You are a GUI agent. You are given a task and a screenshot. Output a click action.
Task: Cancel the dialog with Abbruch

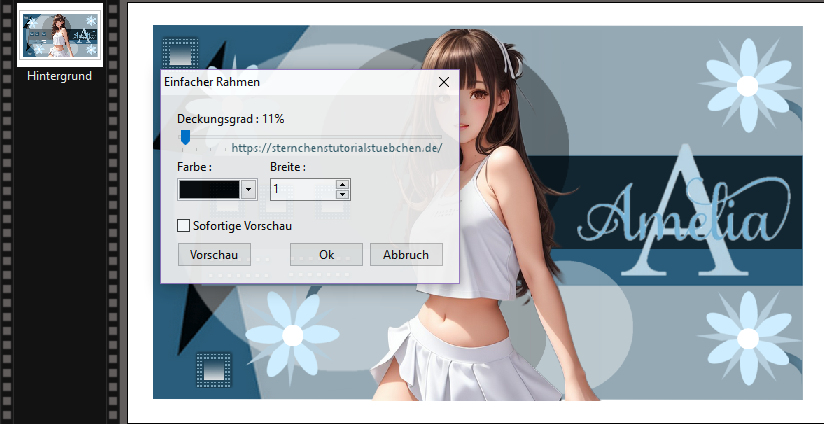coord(406,255)
